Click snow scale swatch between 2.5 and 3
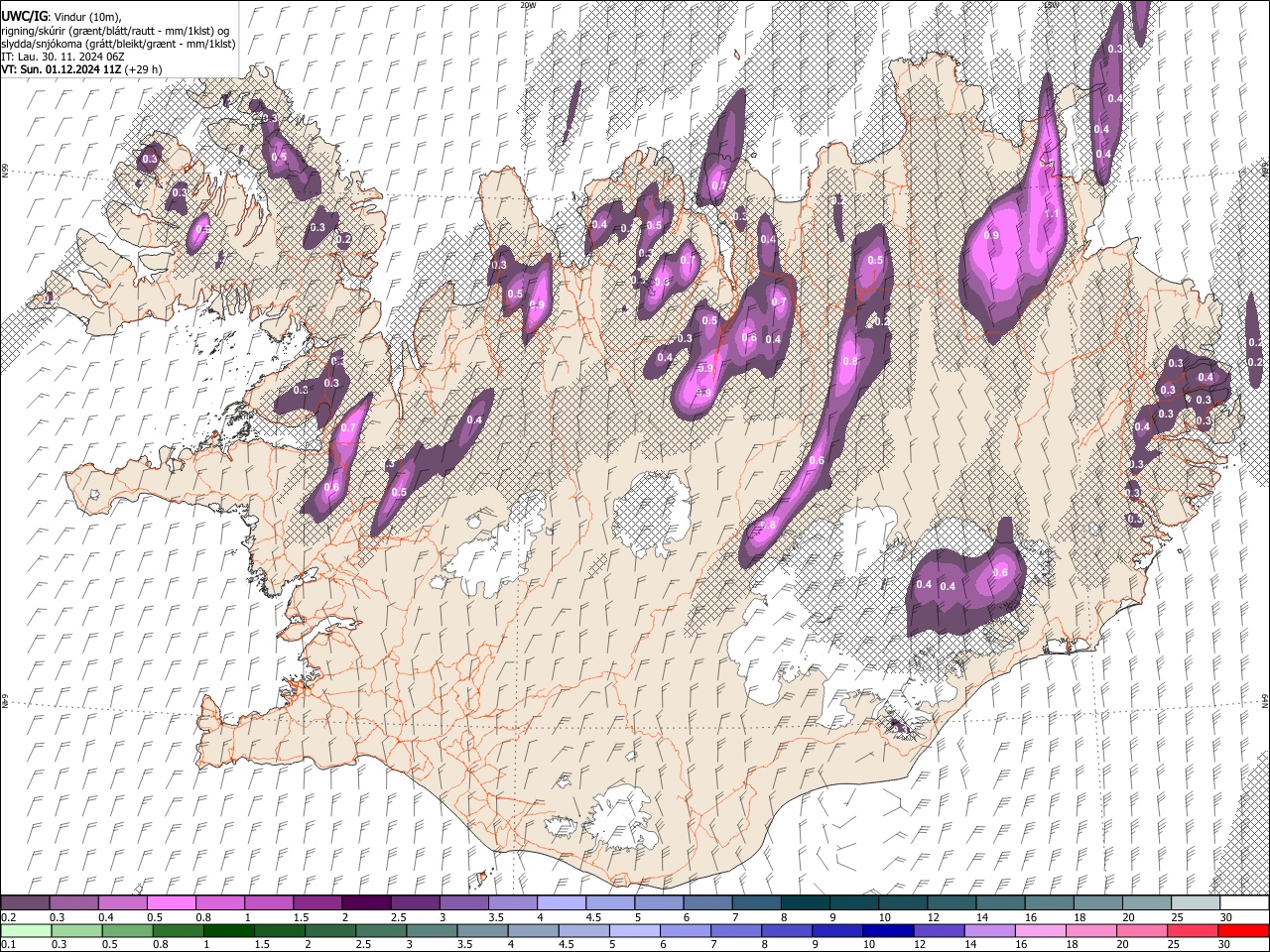The width and height of the screenshot is (1270, 952). pyautogui.click(x=414, y=903)
